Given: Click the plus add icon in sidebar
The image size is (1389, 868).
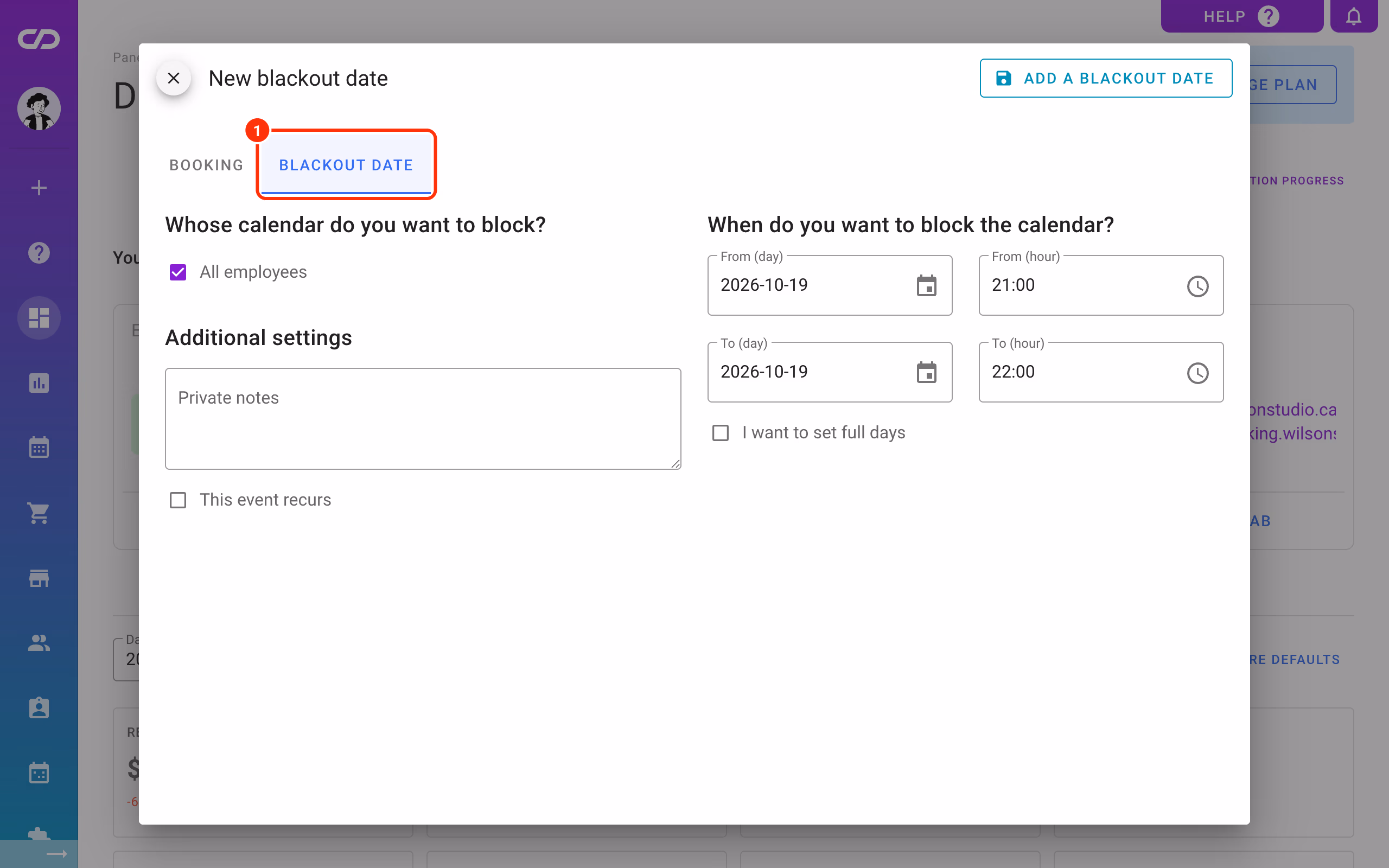Looking at the screenshot, I should click(x=39, y=188).
